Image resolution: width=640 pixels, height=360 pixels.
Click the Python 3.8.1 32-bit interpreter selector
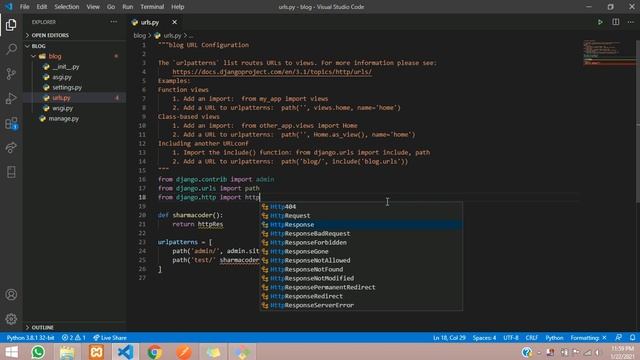(x=30, y=338)
